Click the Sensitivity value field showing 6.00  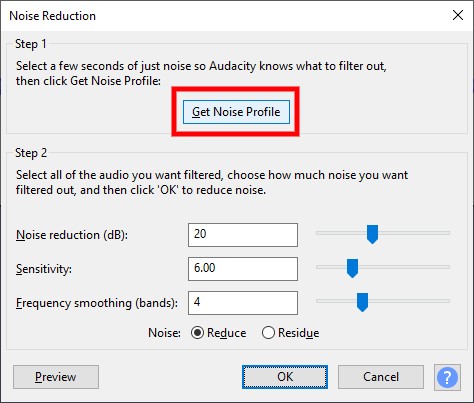coord(243,269)
